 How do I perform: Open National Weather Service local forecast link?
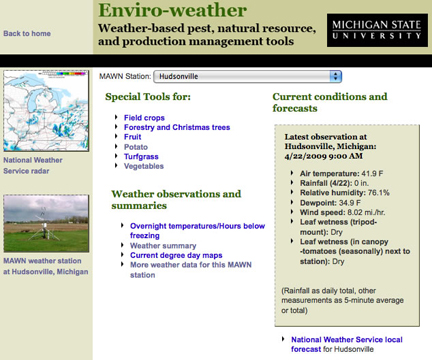click(x=347, y=344)
